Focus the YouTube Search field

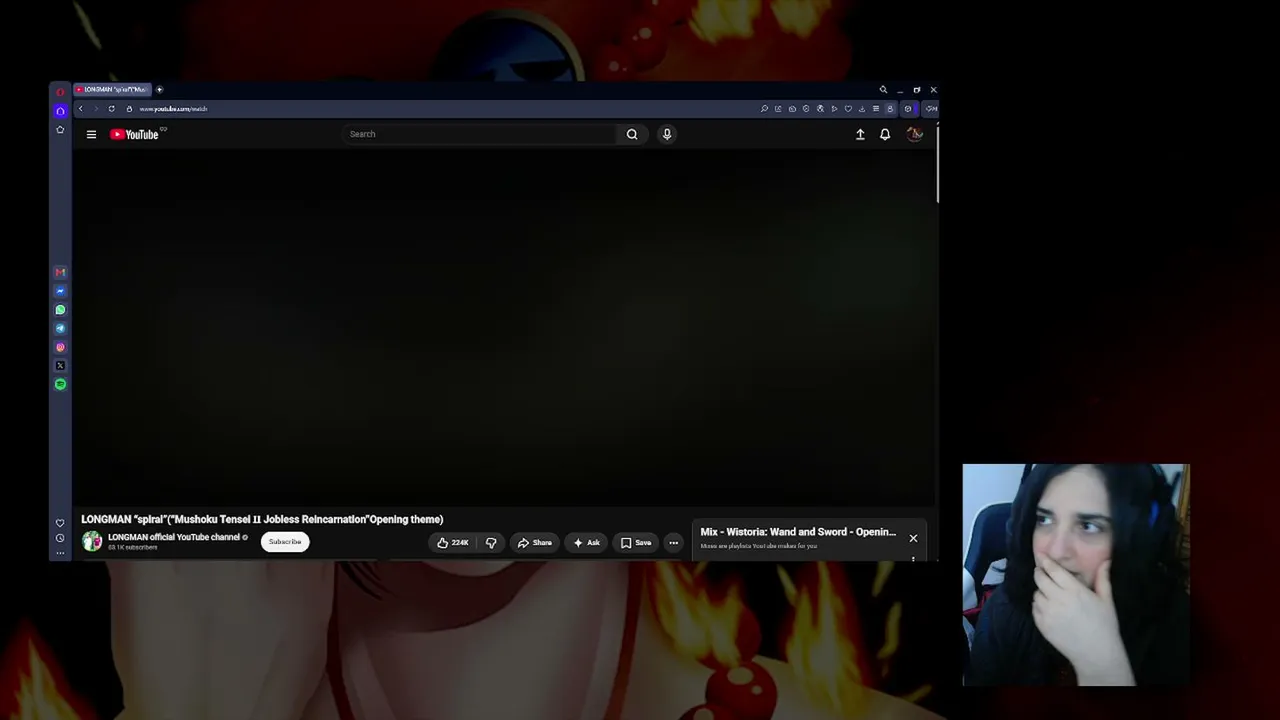click(479, 134)
